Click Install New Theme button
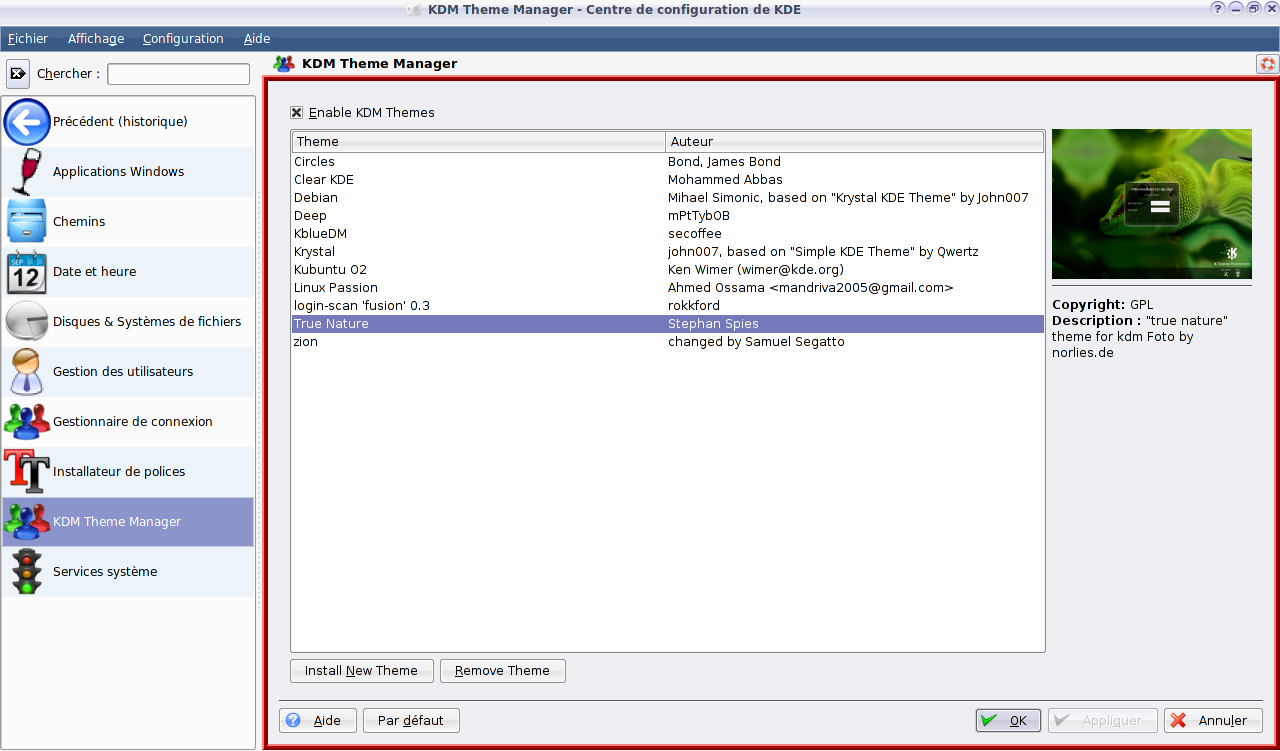Screen dimensions: 1280x751 click(361, 671)
